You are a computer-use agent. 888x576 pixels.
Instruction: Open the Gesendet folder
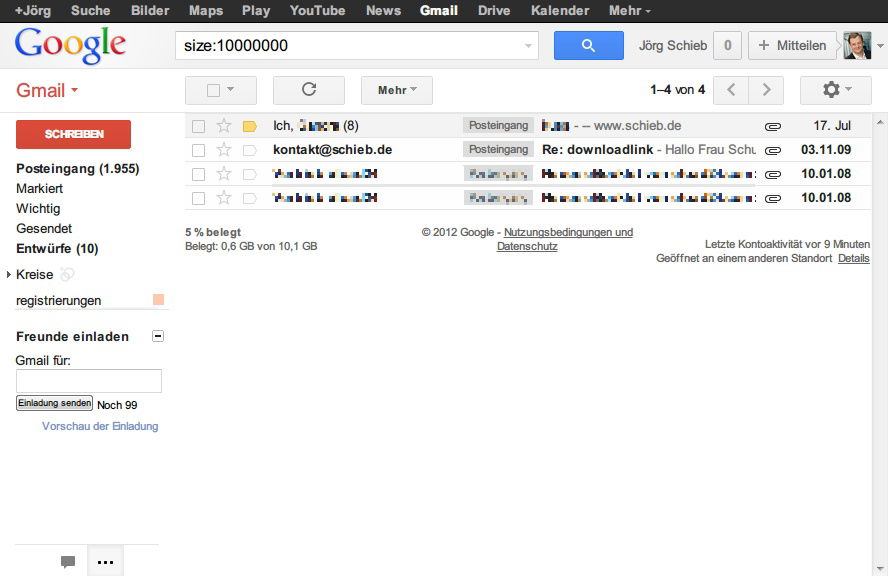(44, 229)
